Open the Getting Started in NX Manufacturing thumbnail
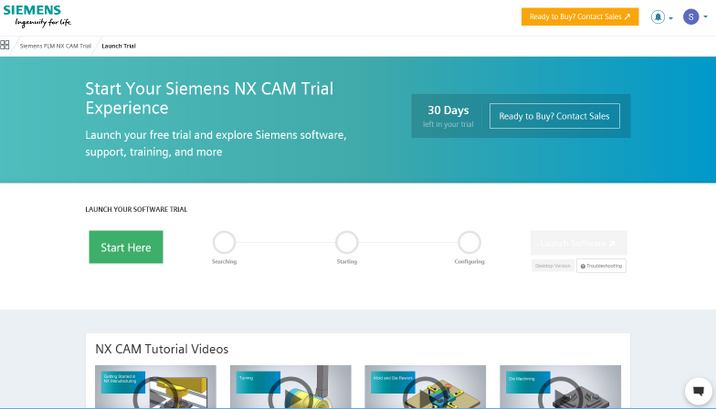 155,387
